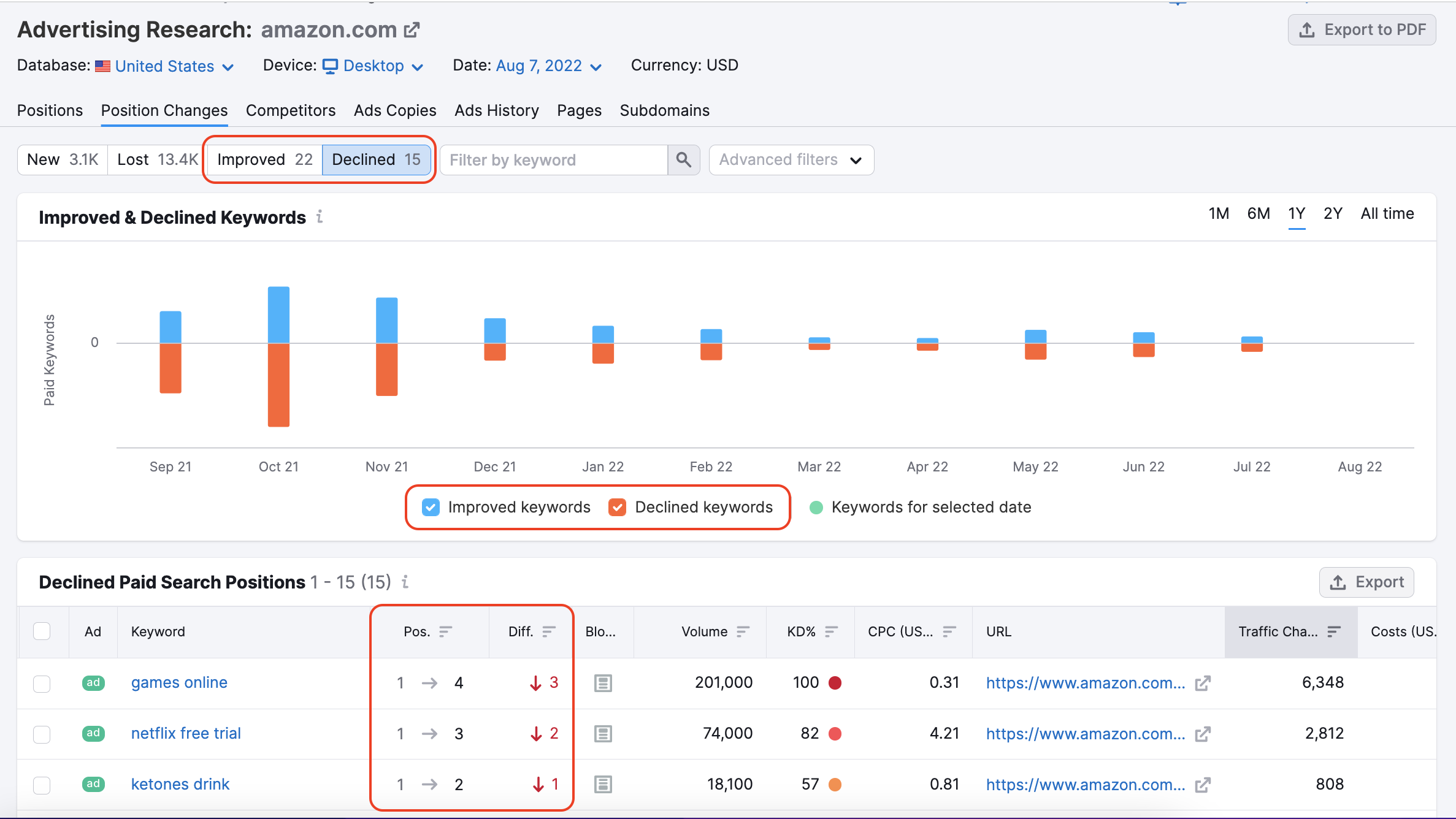Click the external link icon next to the ketones drink URL
Image resolution: width=1456 pixels, height=819 pixels.
[x=1203, y=785]
